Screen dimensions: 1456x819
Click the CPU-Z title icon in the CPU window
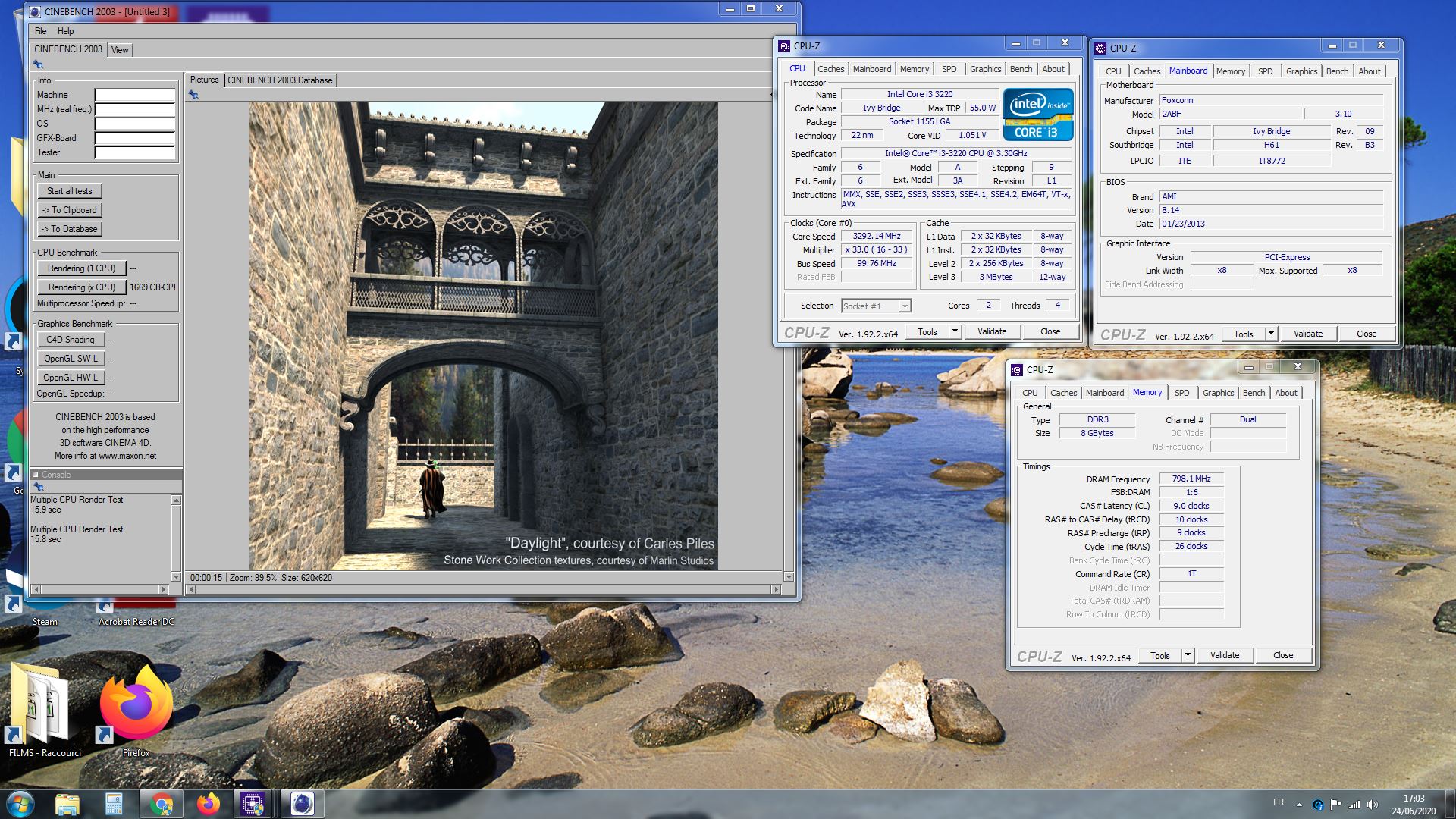(784, 46)
